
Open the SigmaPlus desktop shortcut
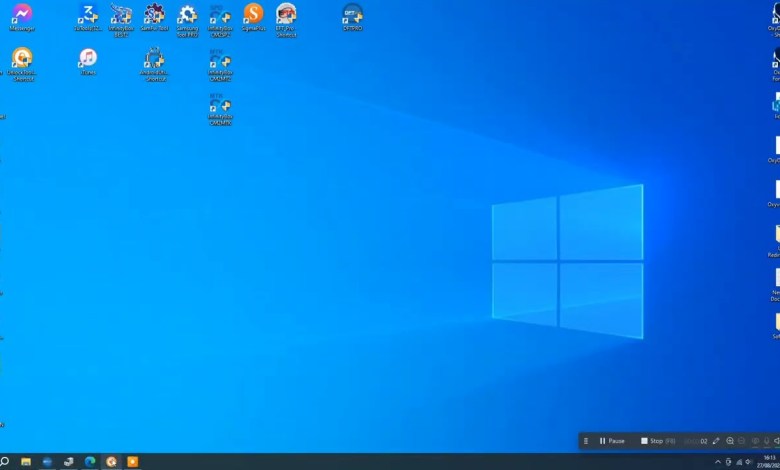(x=253, y=14)
